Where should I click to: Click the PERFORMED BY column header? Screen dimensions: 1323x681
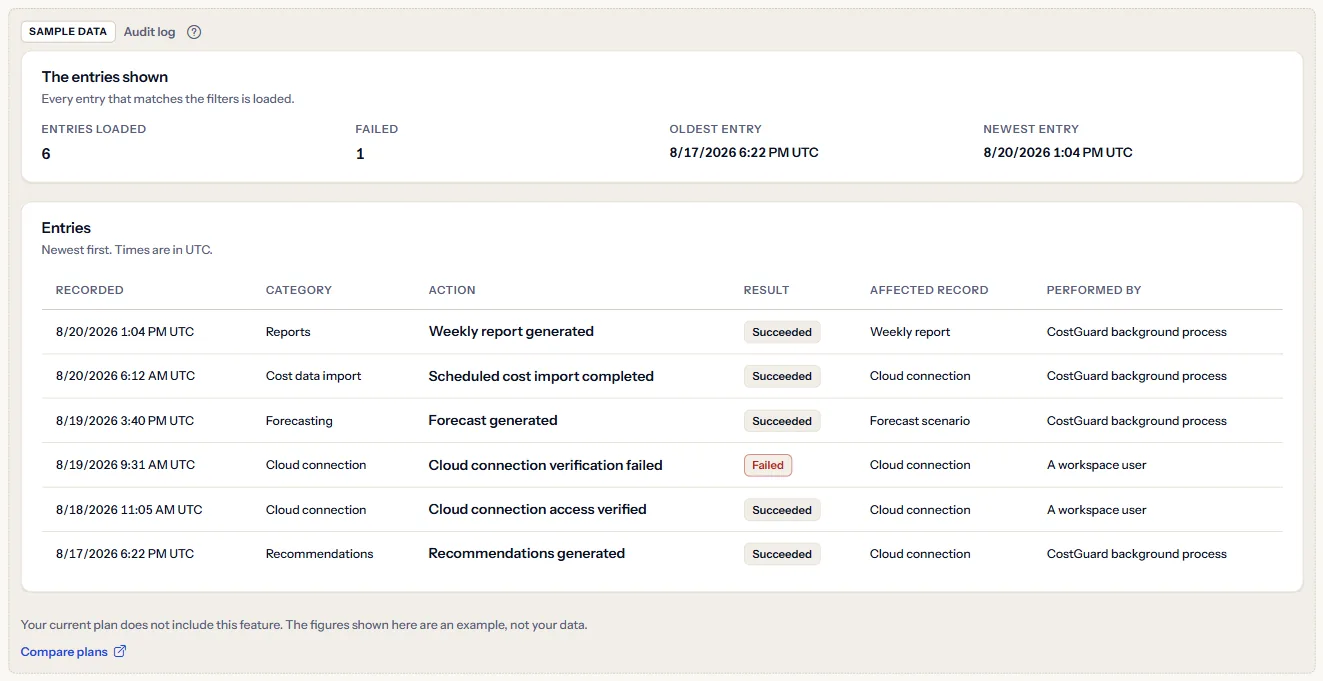pos(1094,290)
